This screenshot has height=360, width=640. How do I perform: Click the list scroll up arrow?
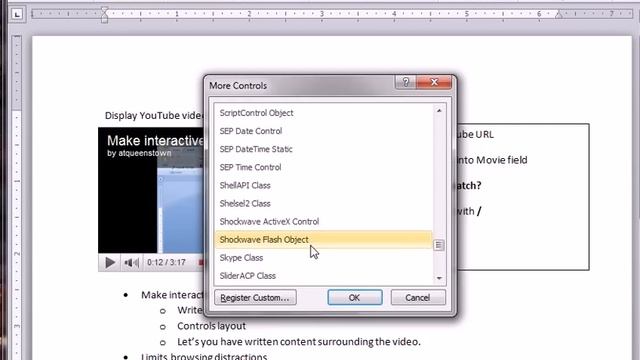pos(439,111)
